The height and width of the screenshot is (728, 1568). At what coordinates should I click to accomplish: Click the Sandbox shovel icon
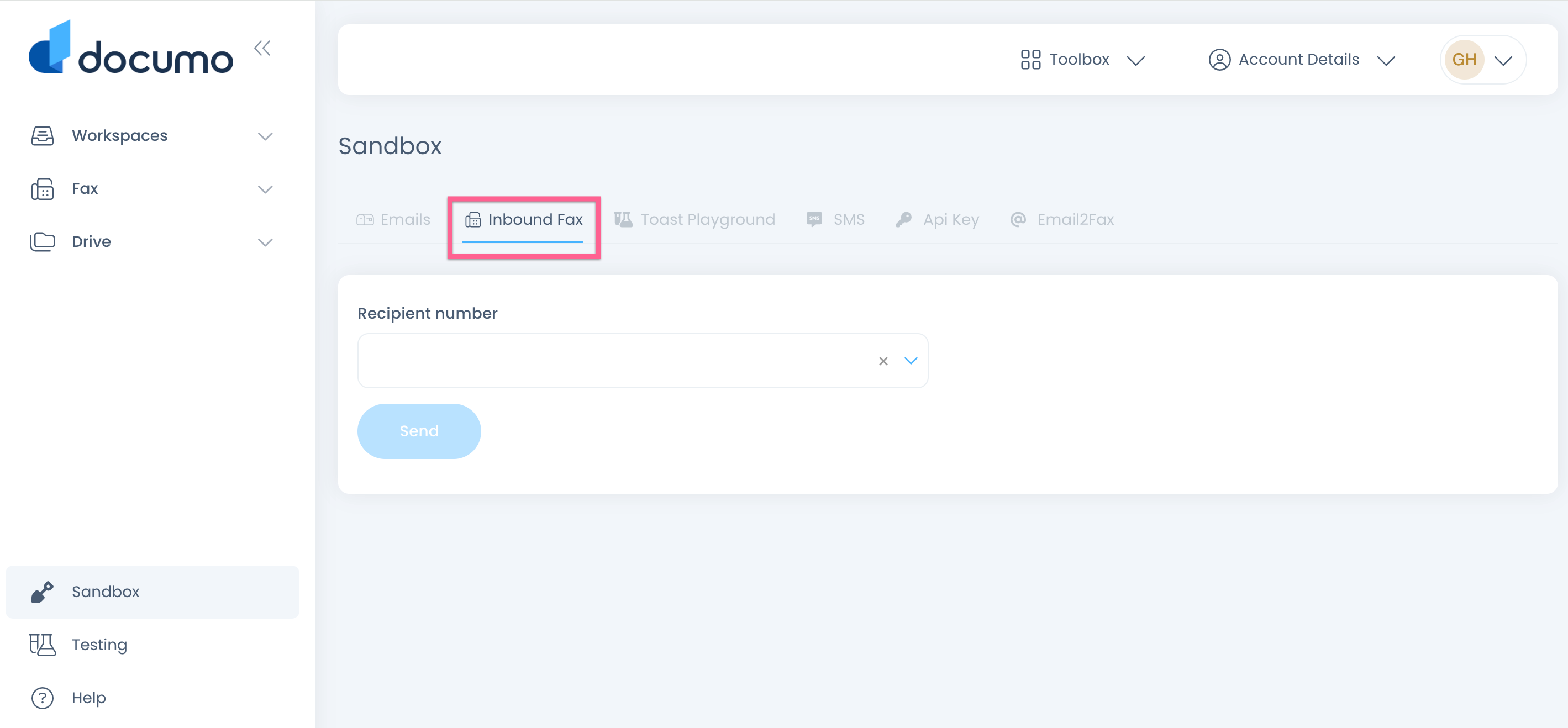pos(42,591)
